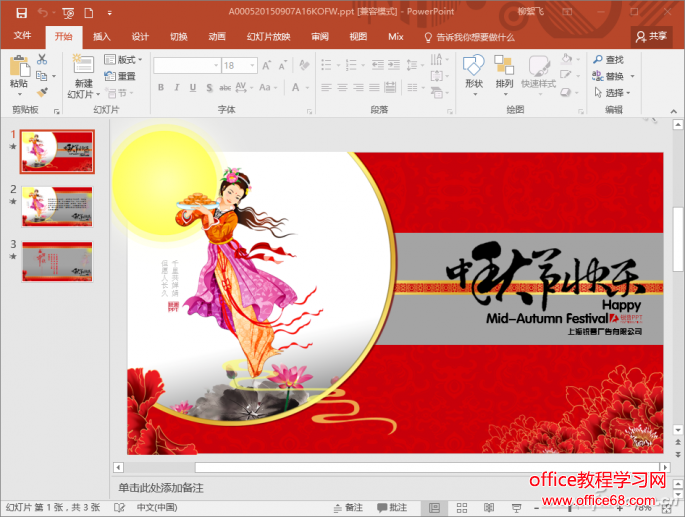Zoom out with the minus button
The image size is (685, 517).
point(536,508)
